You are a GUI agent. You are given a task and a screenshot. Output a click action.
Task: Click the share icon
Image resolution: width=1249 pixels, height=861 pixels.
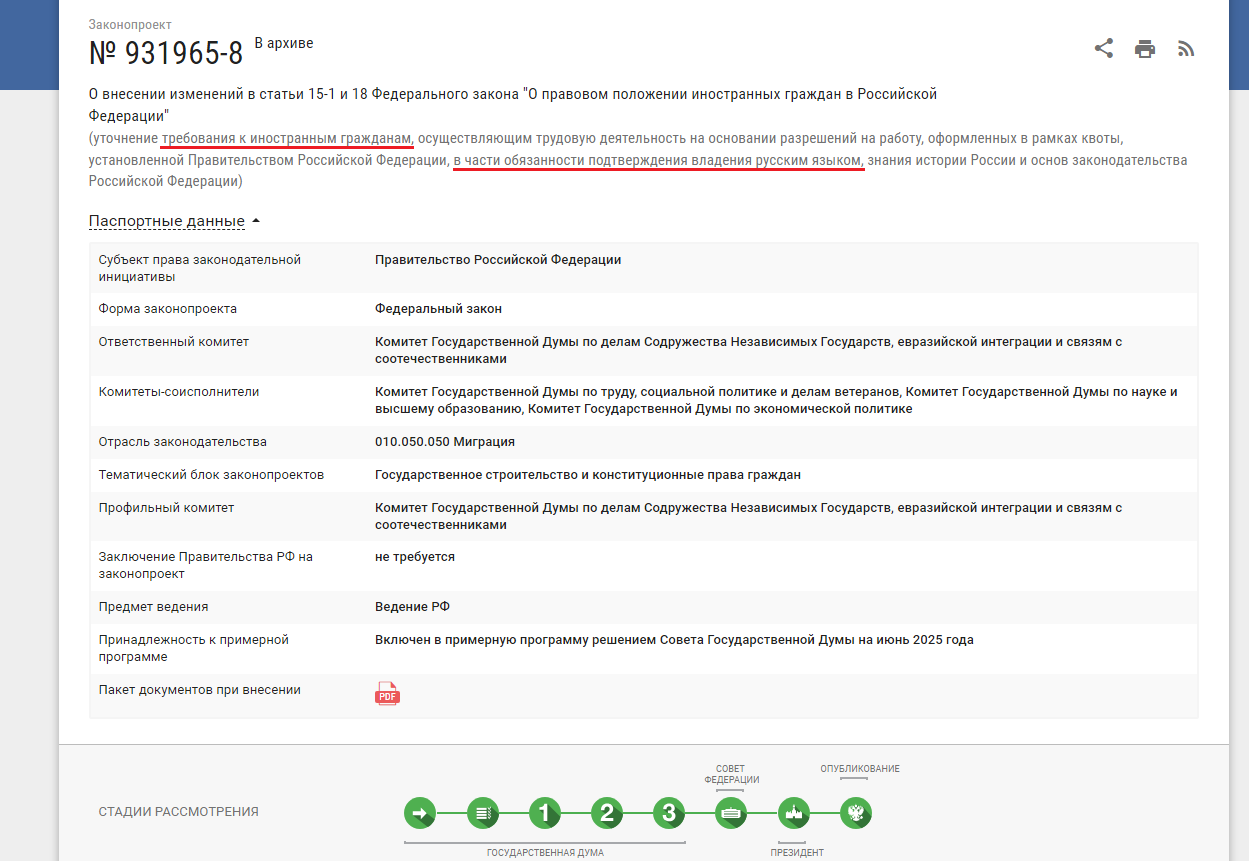pyautogui.click(x=1104, y=48)
